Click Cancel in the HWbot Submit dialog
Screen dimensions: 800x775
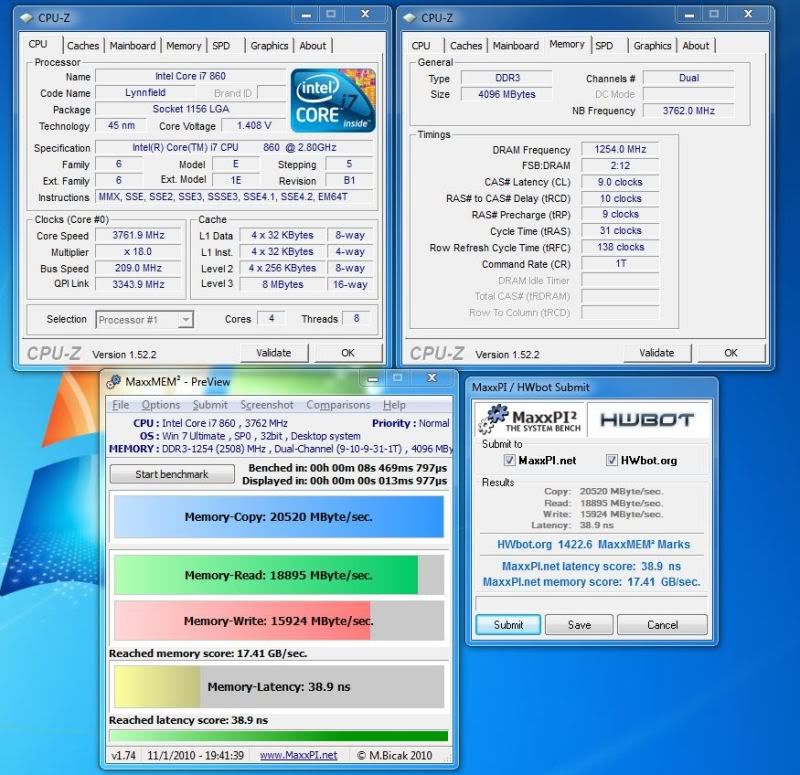662,625
